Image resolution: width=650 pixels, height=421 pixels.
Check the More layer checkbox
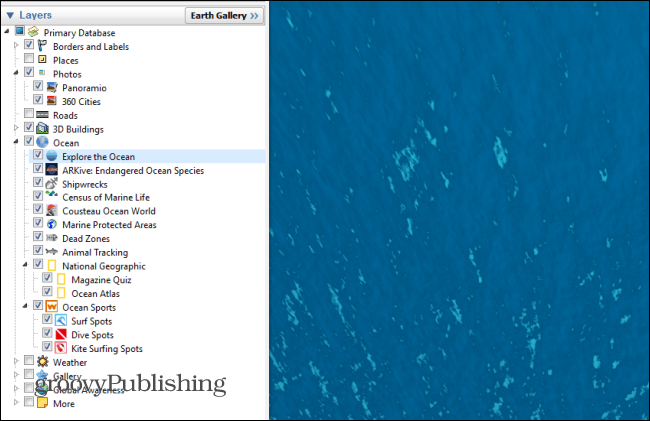pyautogui.click(x=29, y=401)
